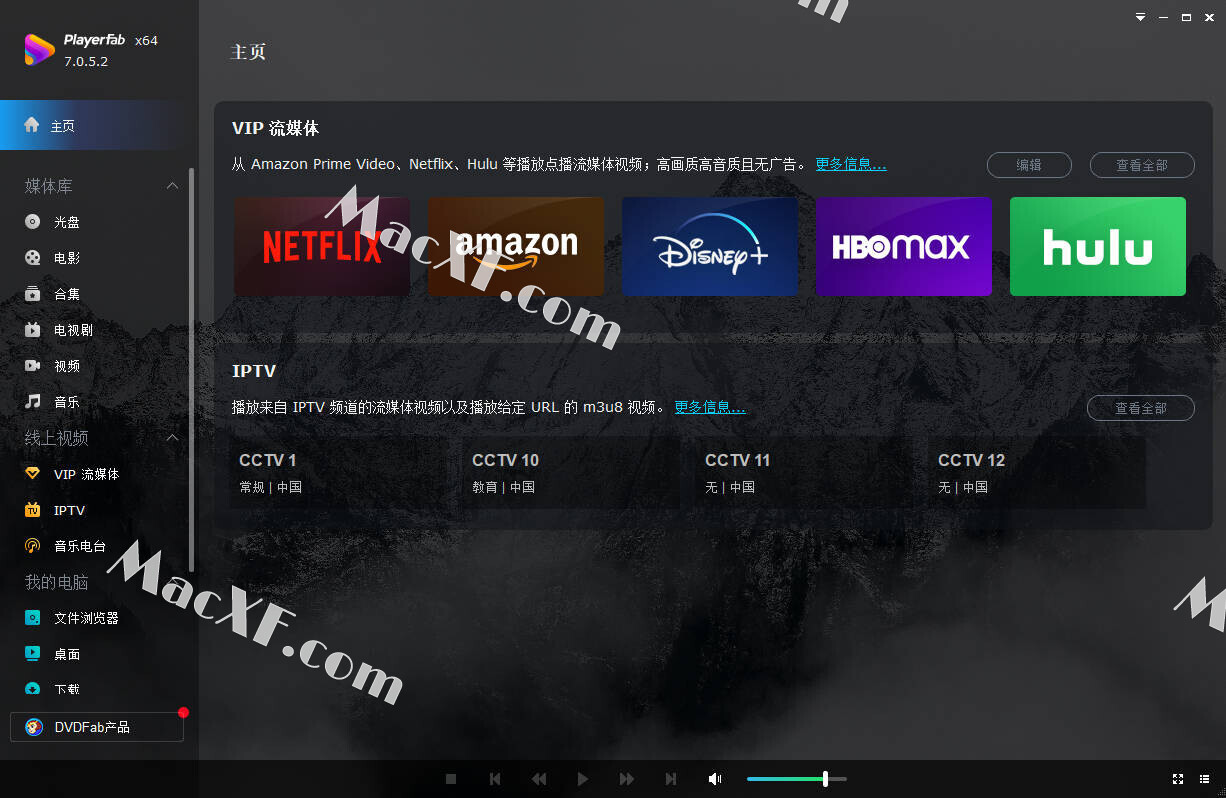Screen dimensions: 1226x798
Task: Play the CCTV 11 channel
Action: pos(806,472)
